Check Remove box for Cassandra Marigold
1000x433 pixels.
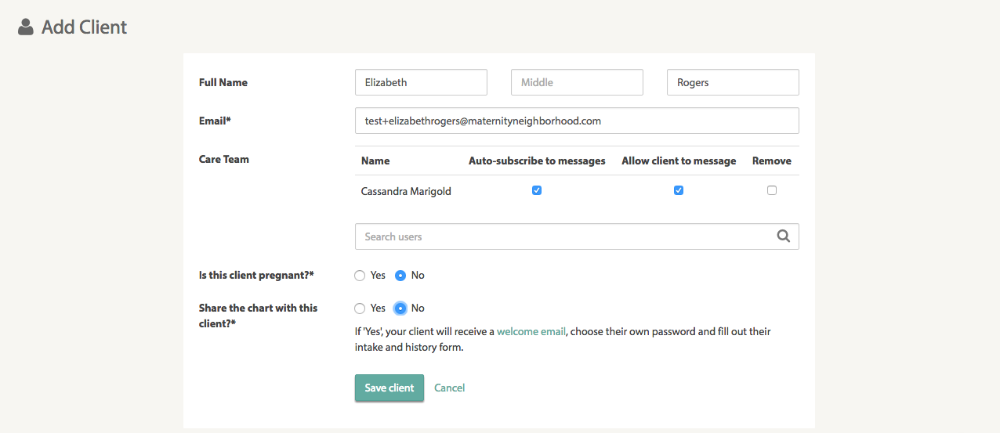point(772,190)
